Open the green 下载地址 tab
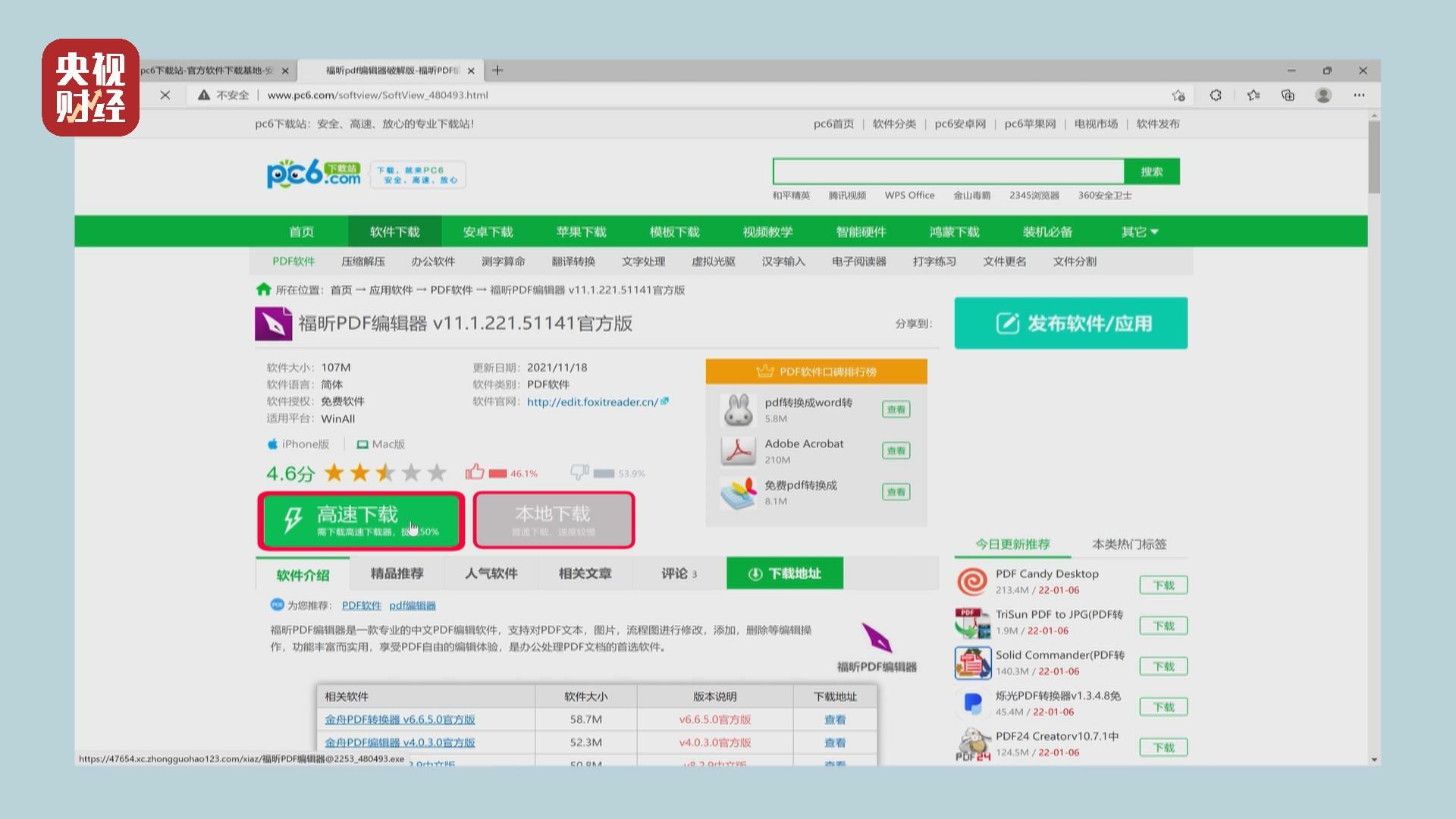1456x819 pixels. (x=785, y=574)
